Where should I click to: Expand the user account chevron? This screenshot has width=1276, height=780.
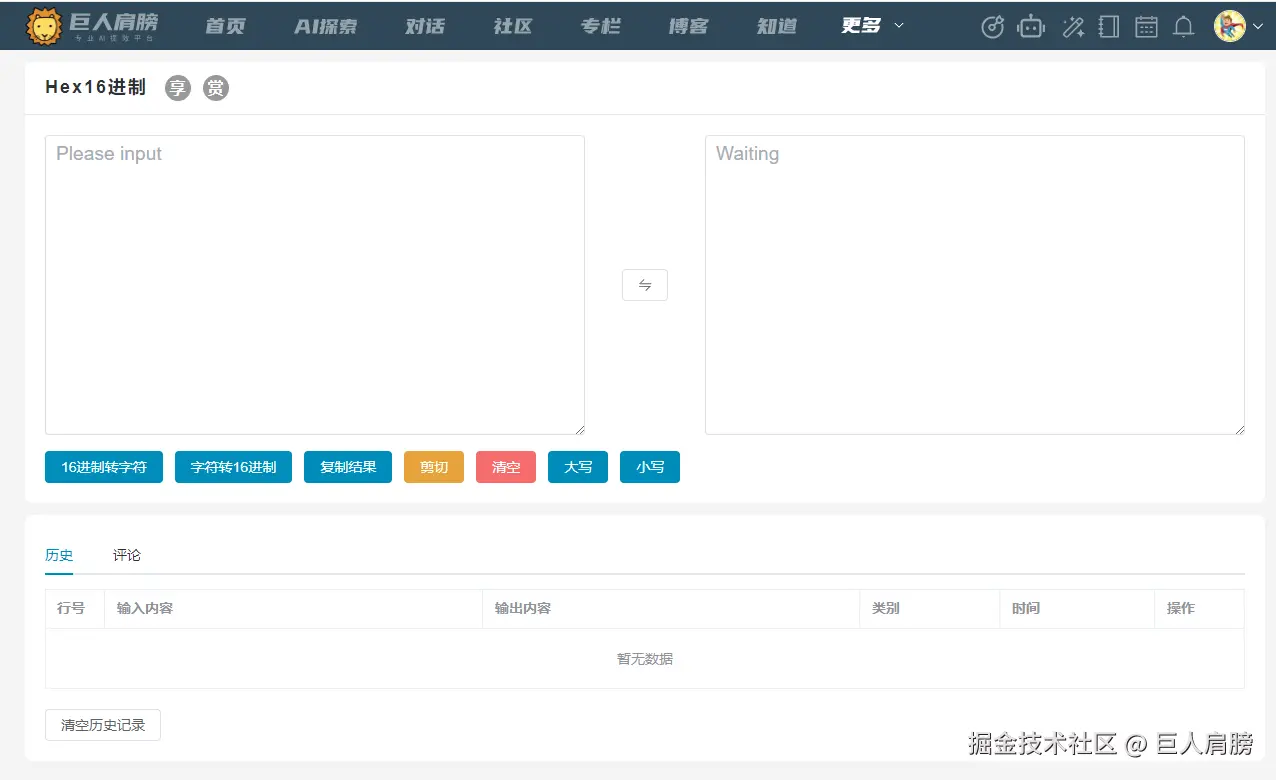point(1258,27)
